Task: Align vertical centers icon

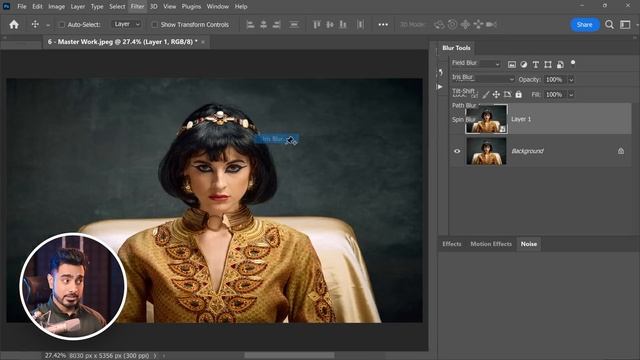Action: (330, 24)
